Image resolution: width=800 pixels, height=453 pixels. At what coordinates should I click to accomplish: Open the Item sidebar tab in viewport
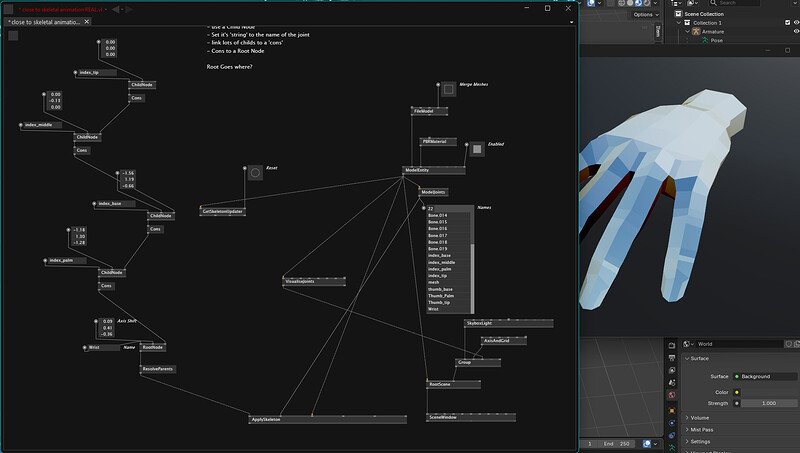pyautogui.click(x=658, y=32)
